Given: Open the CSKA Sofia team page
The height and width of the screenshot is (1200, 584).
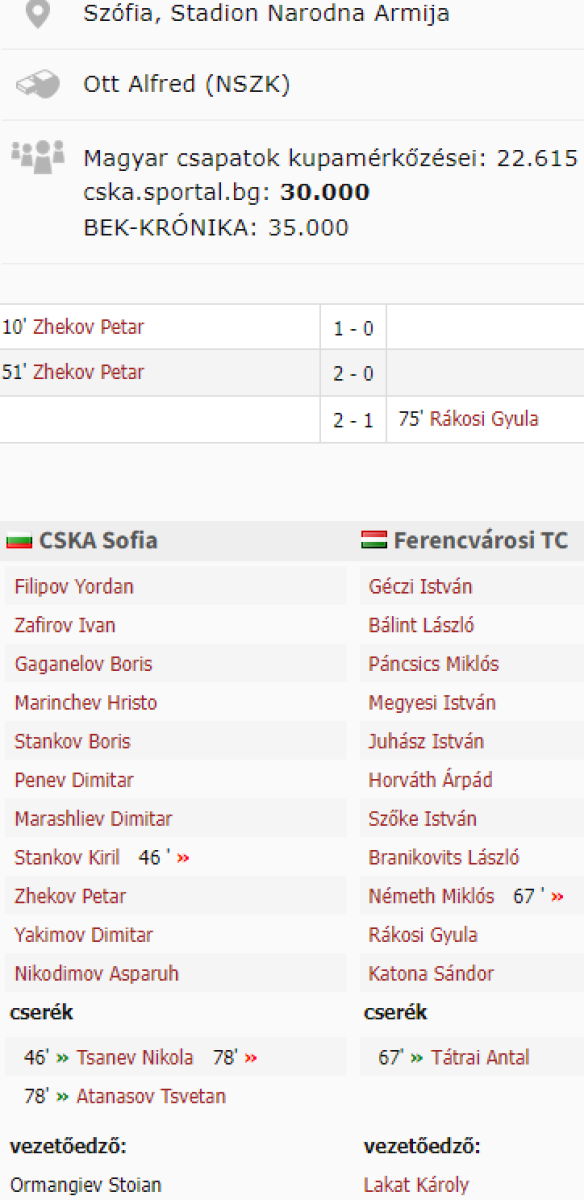Looking at the screenshot, I should 98,541.
